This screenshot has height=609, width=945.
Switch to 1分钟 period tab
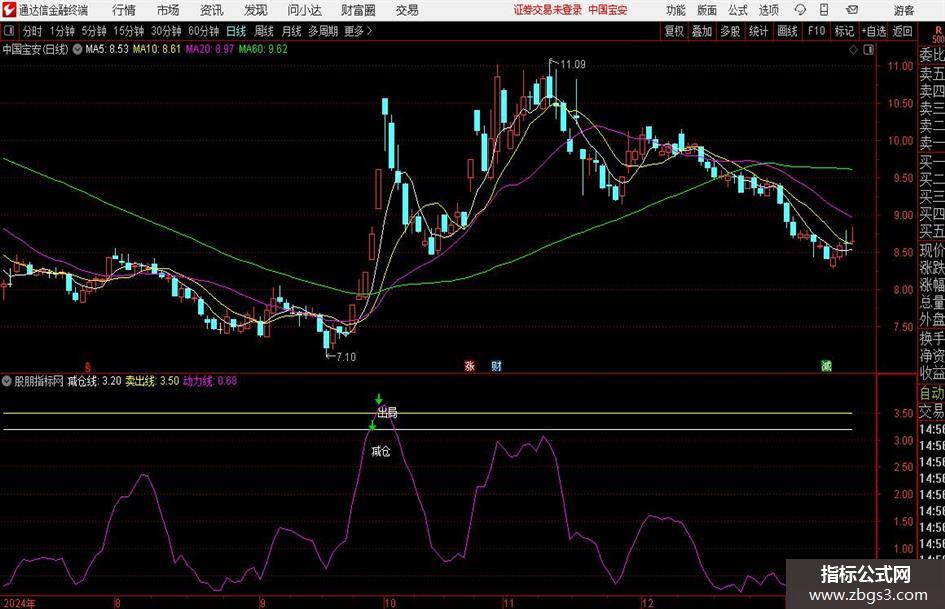(61, 31)
